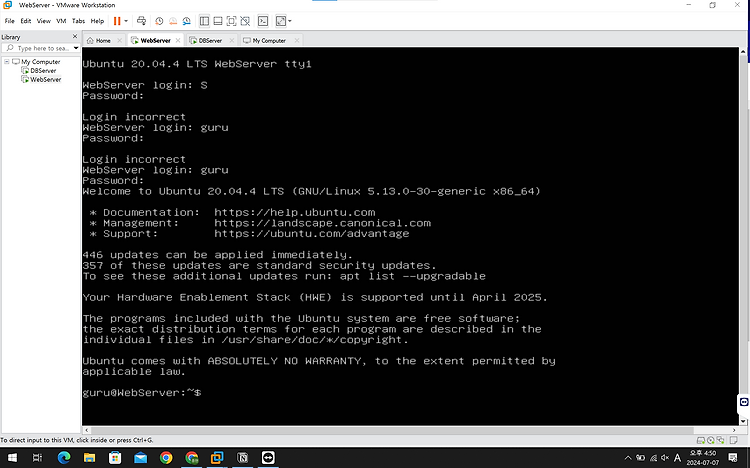Viewport: 750px width, 468px height.
Task: Click the muted volume tray icon
Action: point(665,458)
